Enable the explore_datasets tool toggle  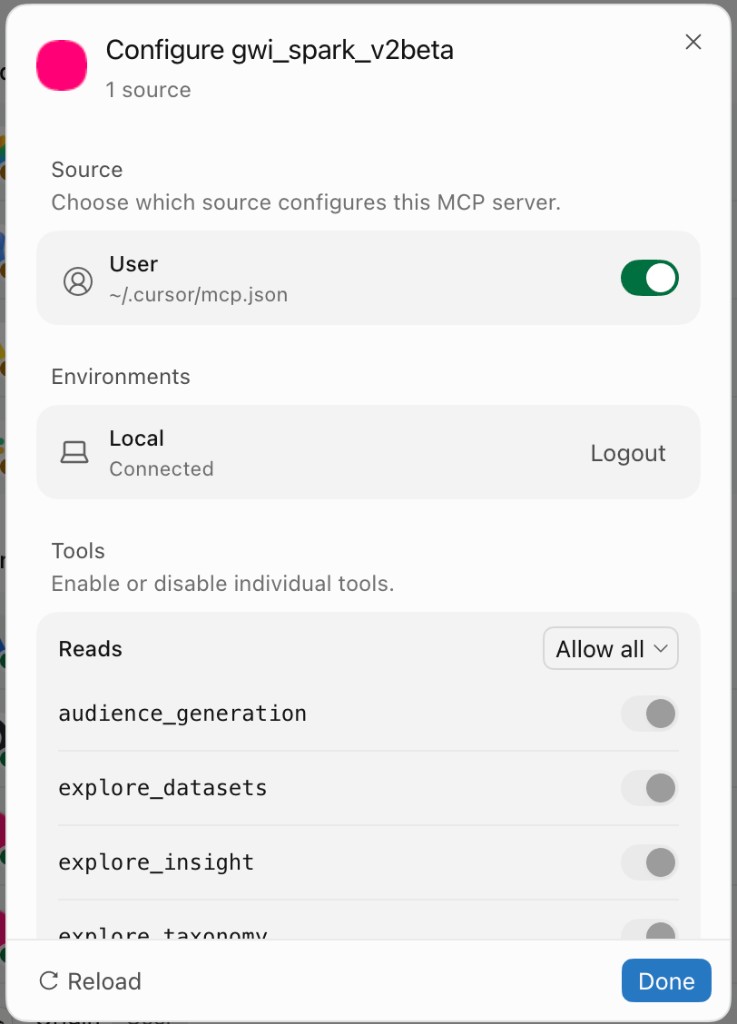coord(650,788)
